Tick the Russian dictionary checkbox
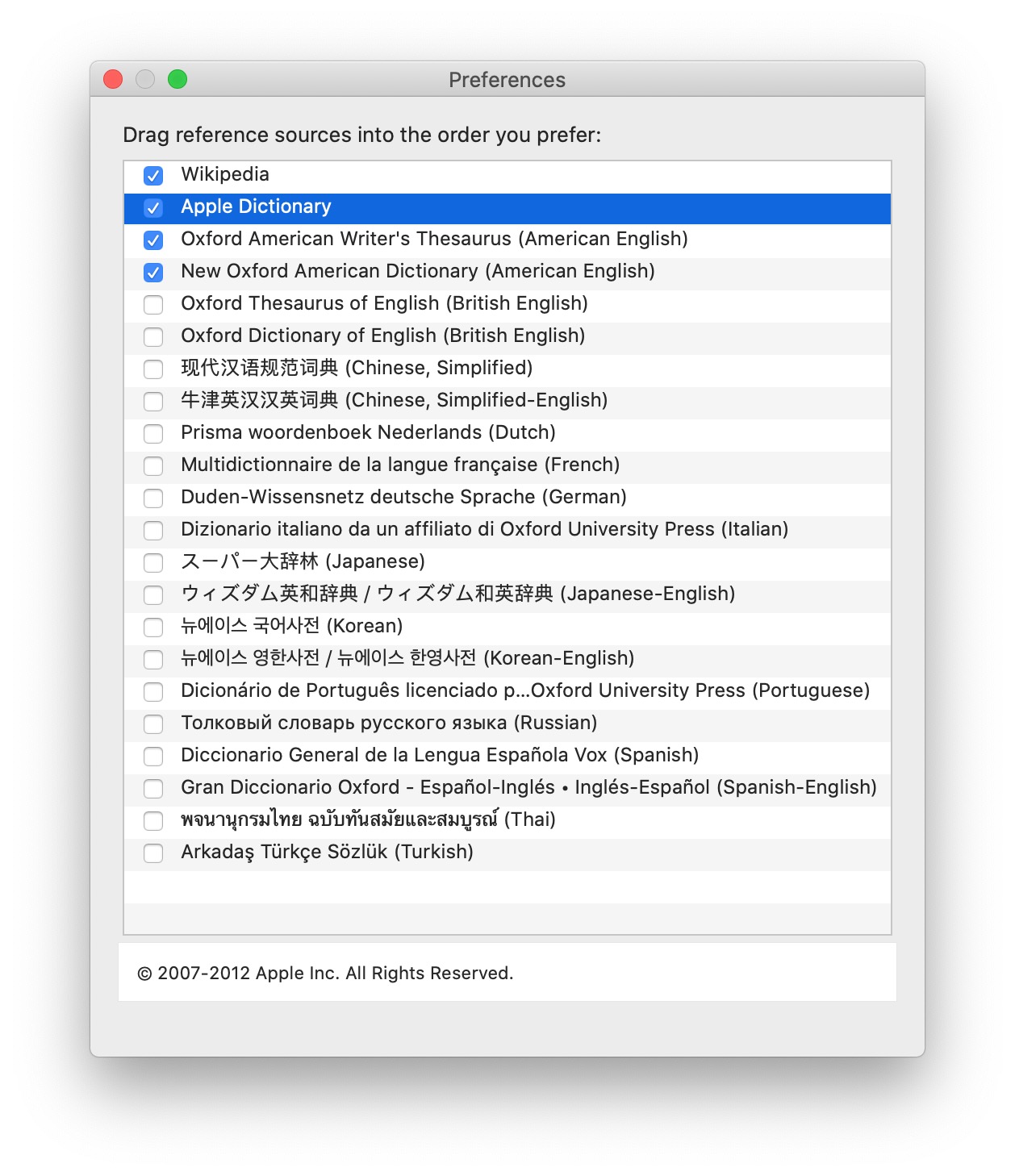Image resolution: width=1015 pixels, height=1176 pixels. [153, 724]
